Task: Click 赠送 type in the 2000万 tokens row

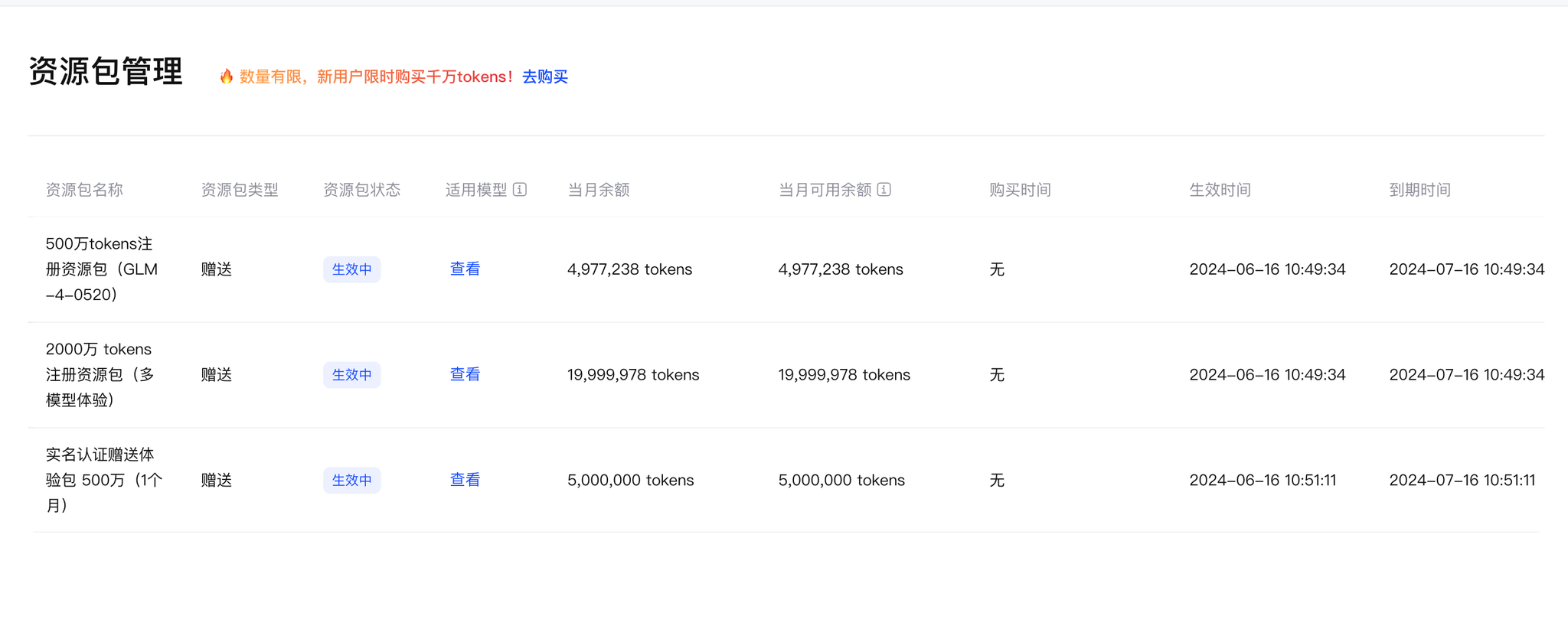Action: tap(217, 375)
